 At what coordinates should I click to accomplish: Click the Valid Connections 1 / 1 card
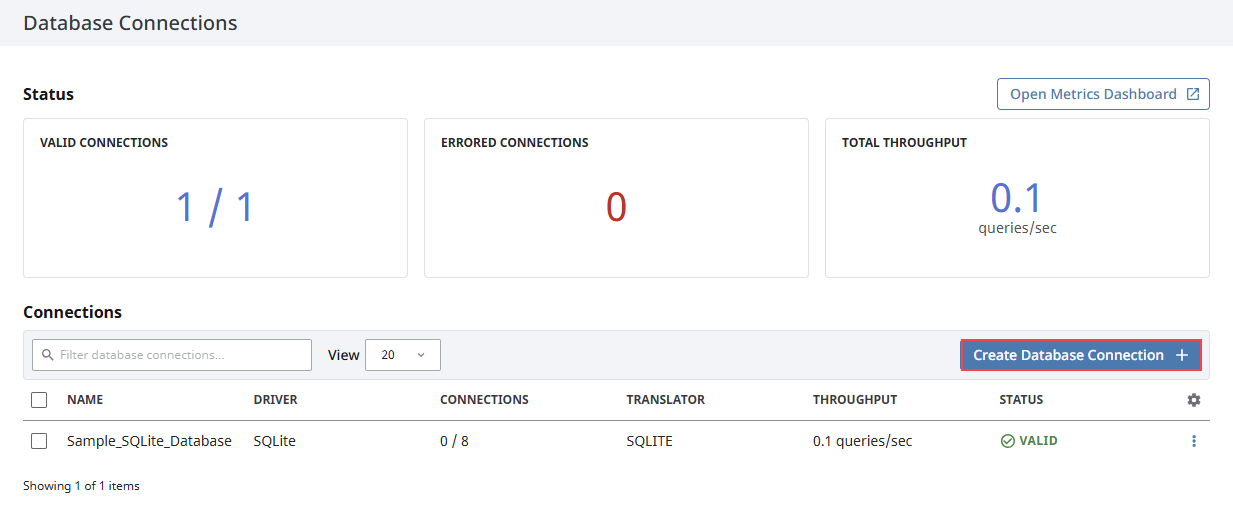tap(215, 198)
